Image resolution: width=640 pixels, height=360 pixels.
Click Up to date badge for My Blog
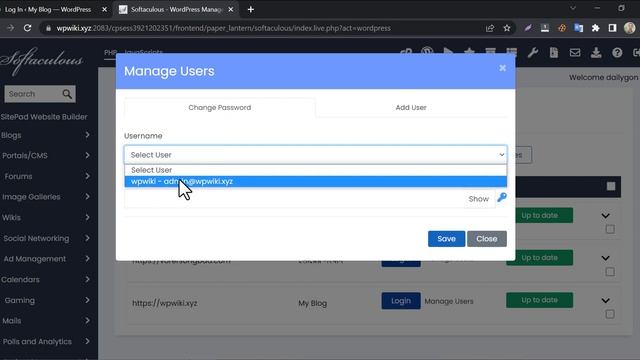point(539,300)
